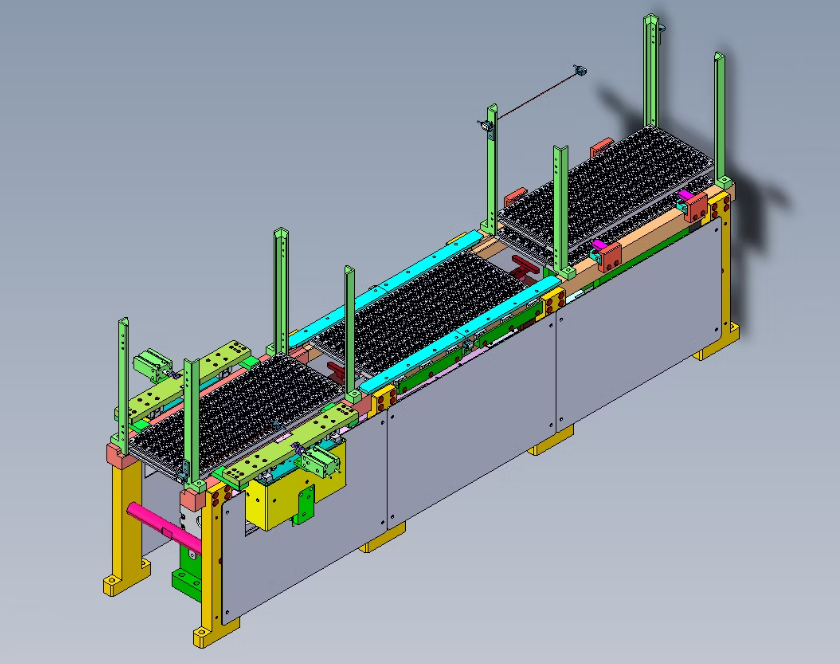Select the pink cylindrical rod on the left end
Viewport: 840px width, 664px height.
click(x=164, y=528)
